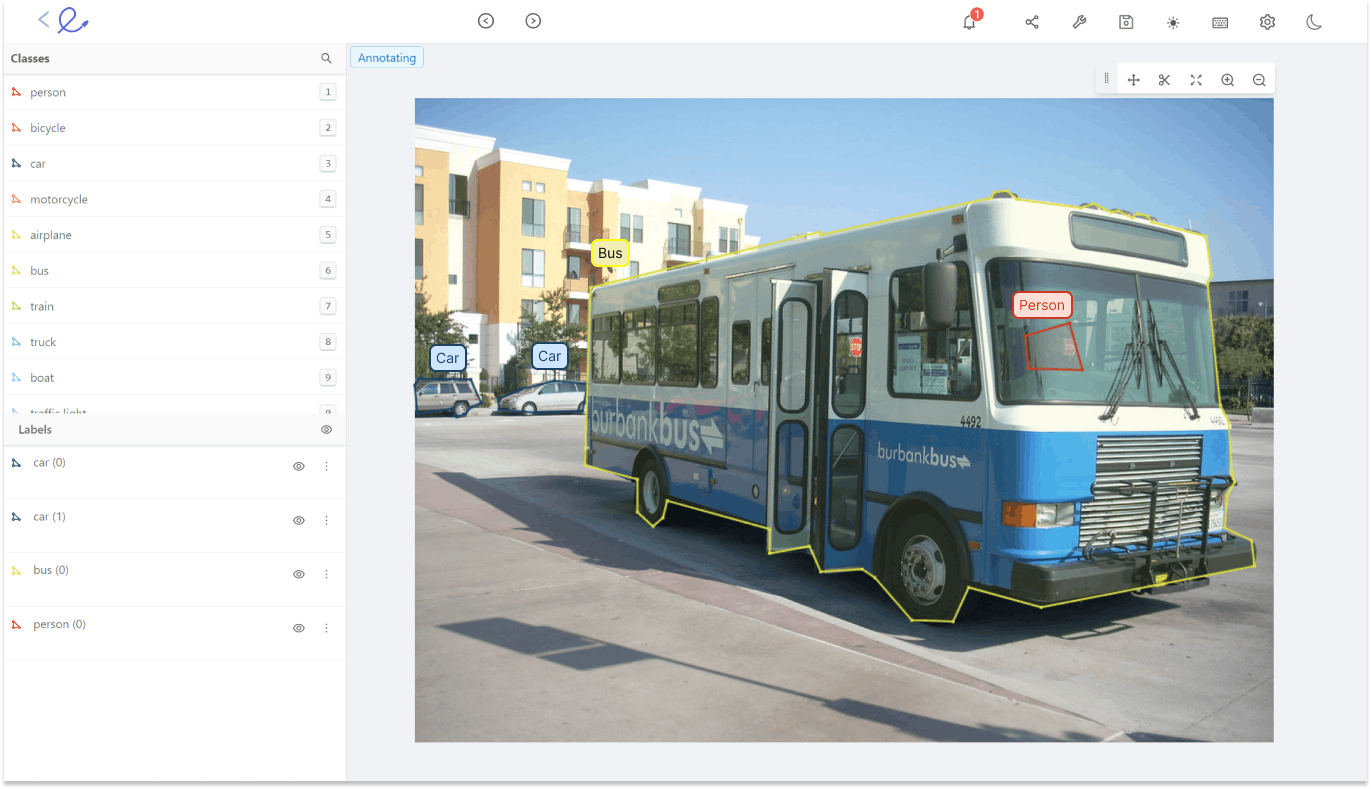The height and width of the screenshot is (789, 1371).
Task: Click the shortcut key badge 6 for bus
Action: click(x=327, y=270)
